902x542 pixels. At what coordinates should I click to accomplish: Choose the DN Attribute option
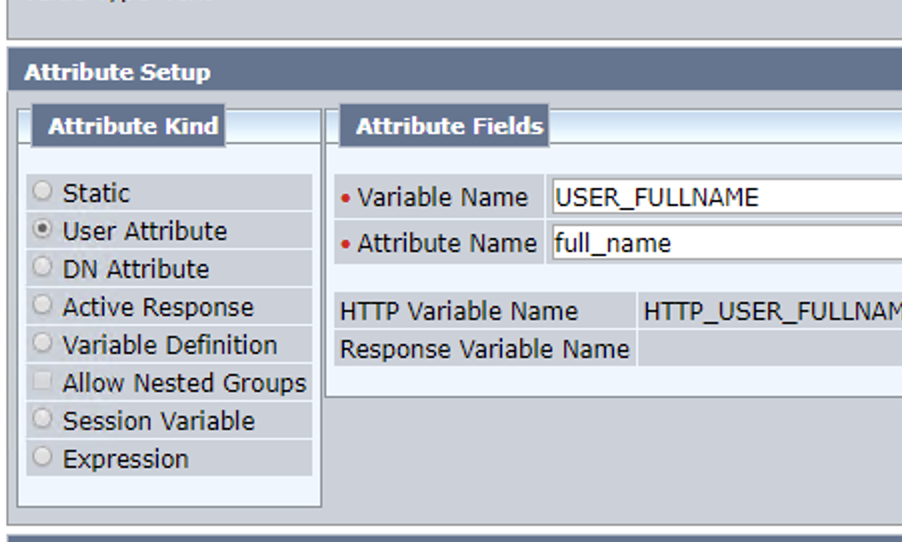click(x=42, y=267)
